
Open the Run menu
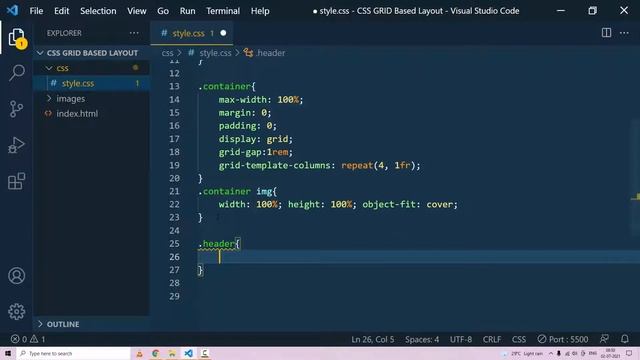click(x=187, y=11)
